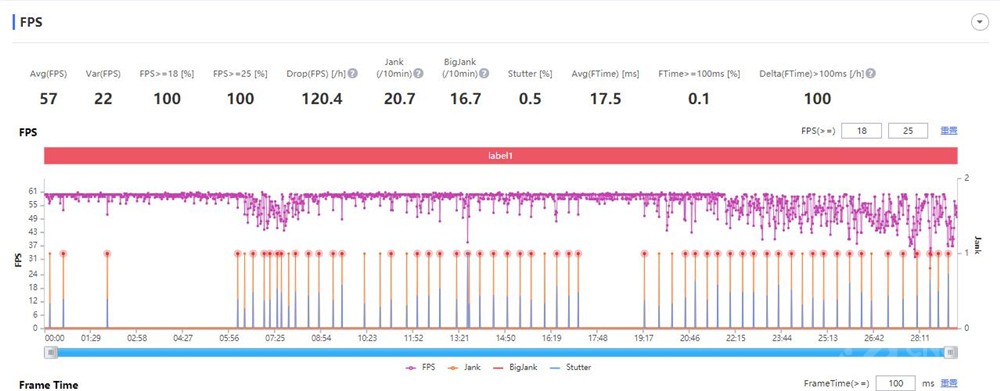
Task: Open the help icon beside Drop(FPS)
Action: [353, 73]
